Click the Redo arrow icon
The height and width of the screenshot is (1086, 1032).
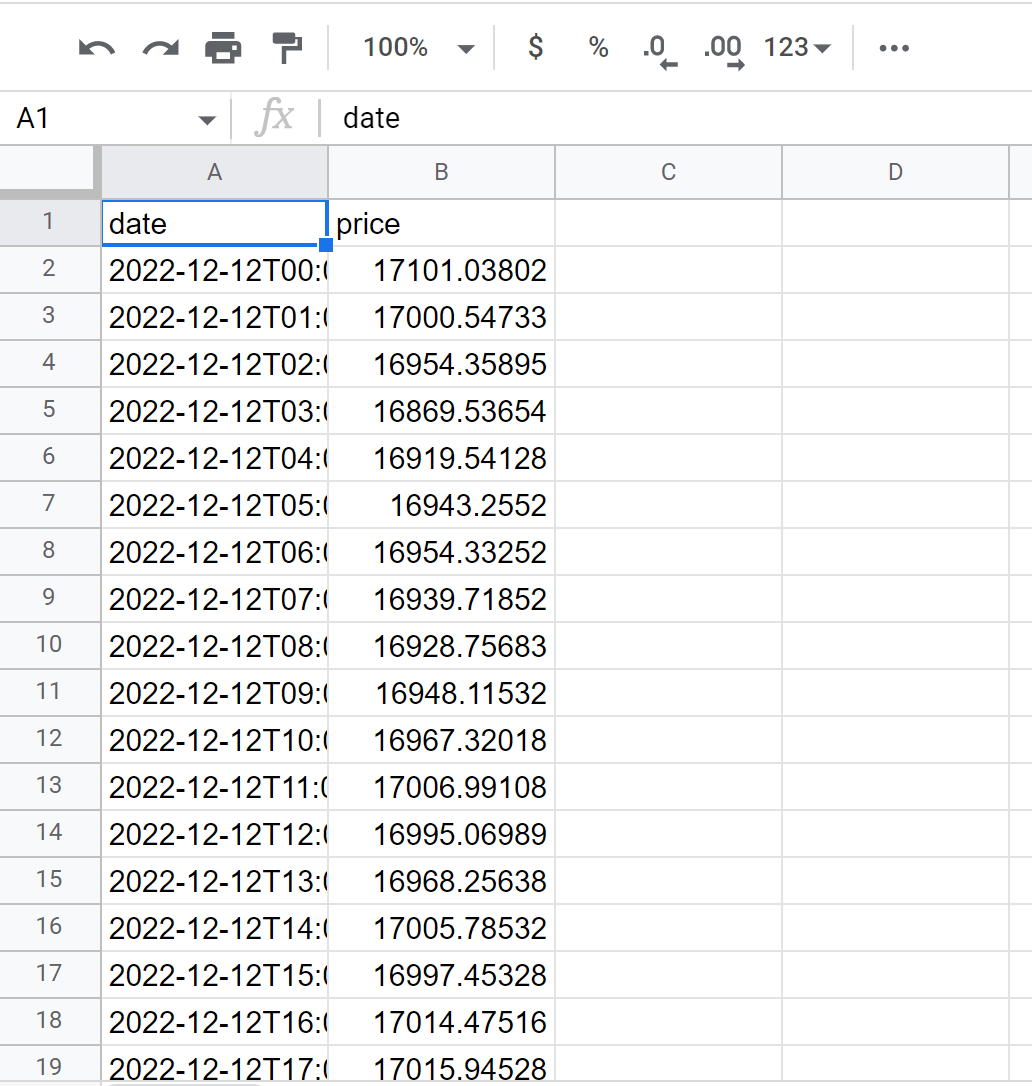click(x=160, y=47)
